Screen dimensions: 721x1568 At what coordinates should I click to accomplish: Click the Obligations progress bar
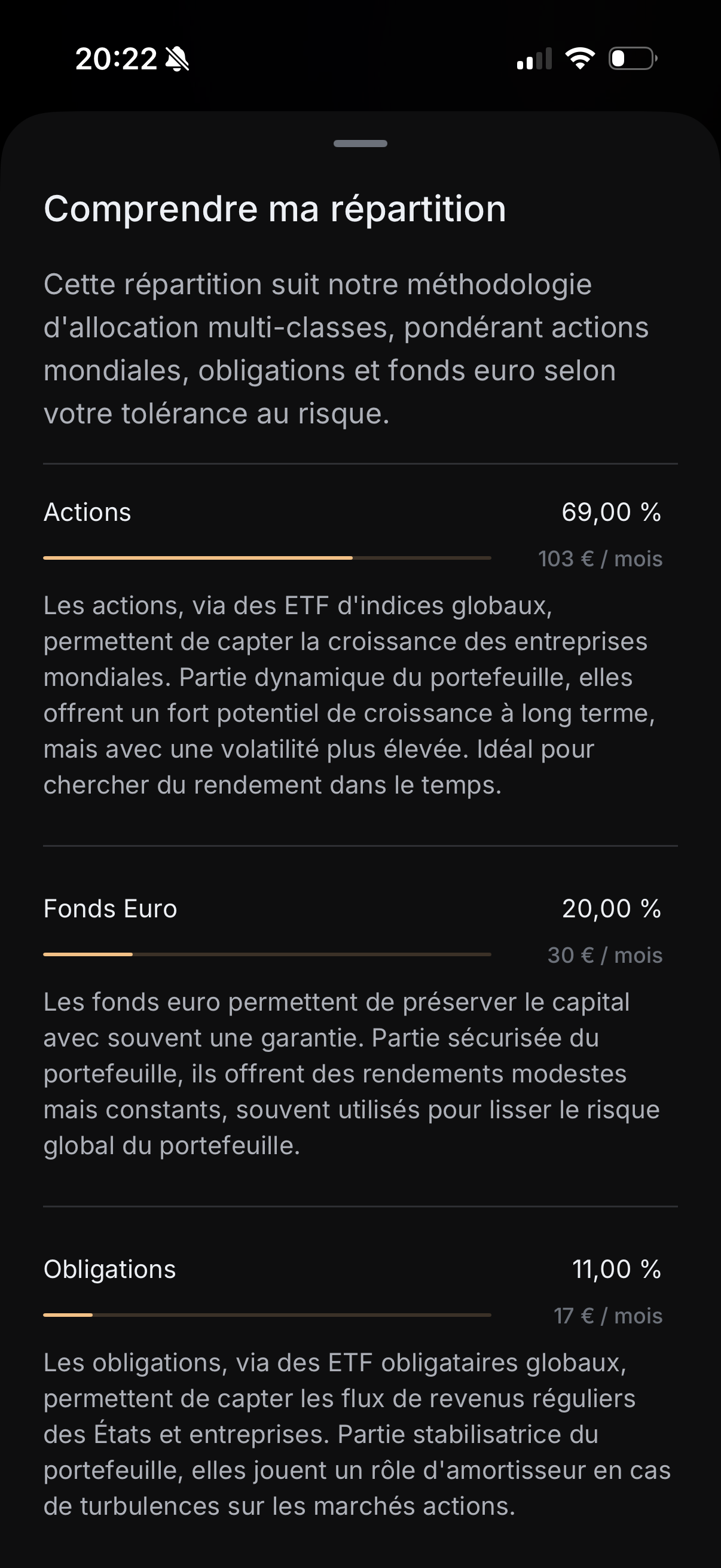267,1315
